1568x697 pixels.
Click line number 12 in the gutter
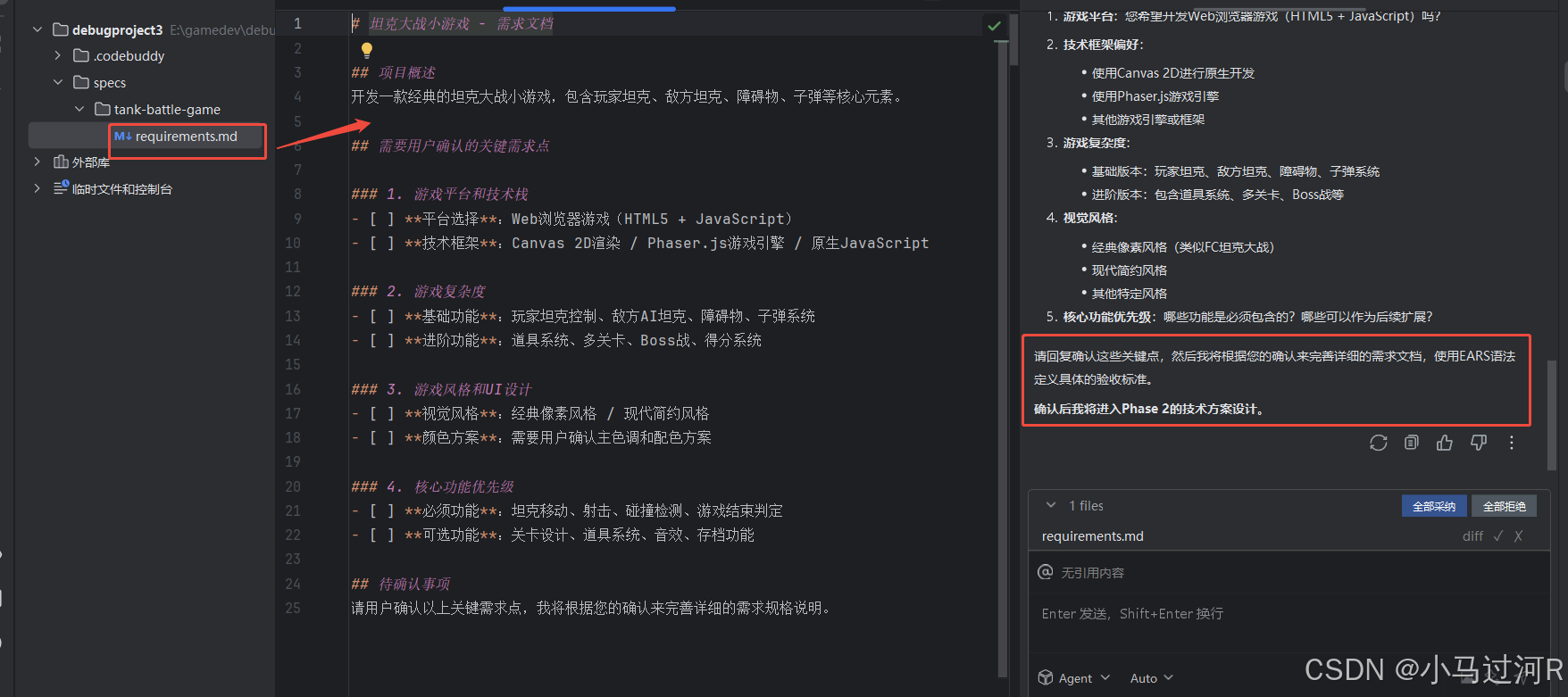point(293,291)
